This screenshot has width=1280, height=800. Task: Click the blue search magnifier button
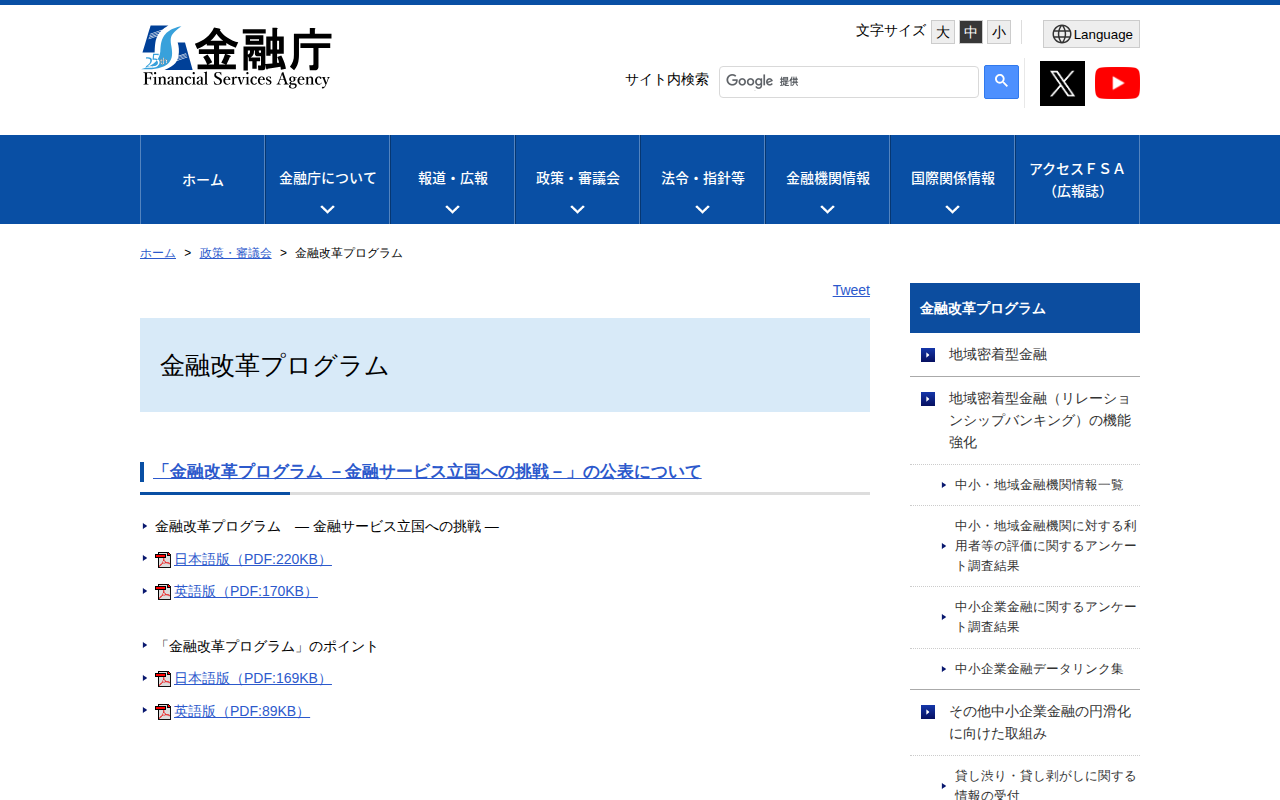[1001, 82]
